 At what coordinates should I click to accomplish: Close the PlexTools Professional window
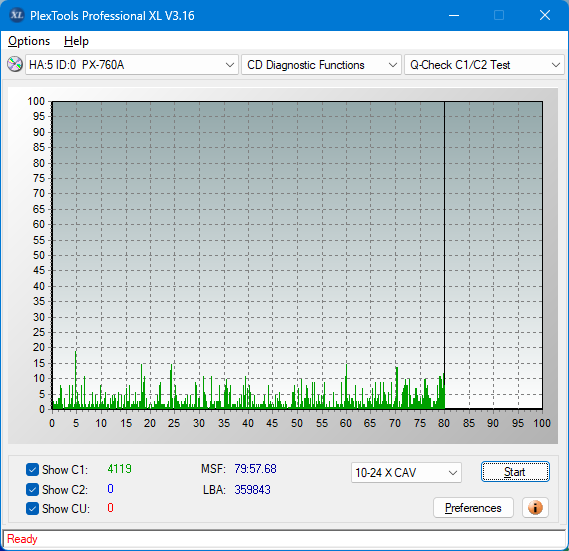[x=545, y=15]
